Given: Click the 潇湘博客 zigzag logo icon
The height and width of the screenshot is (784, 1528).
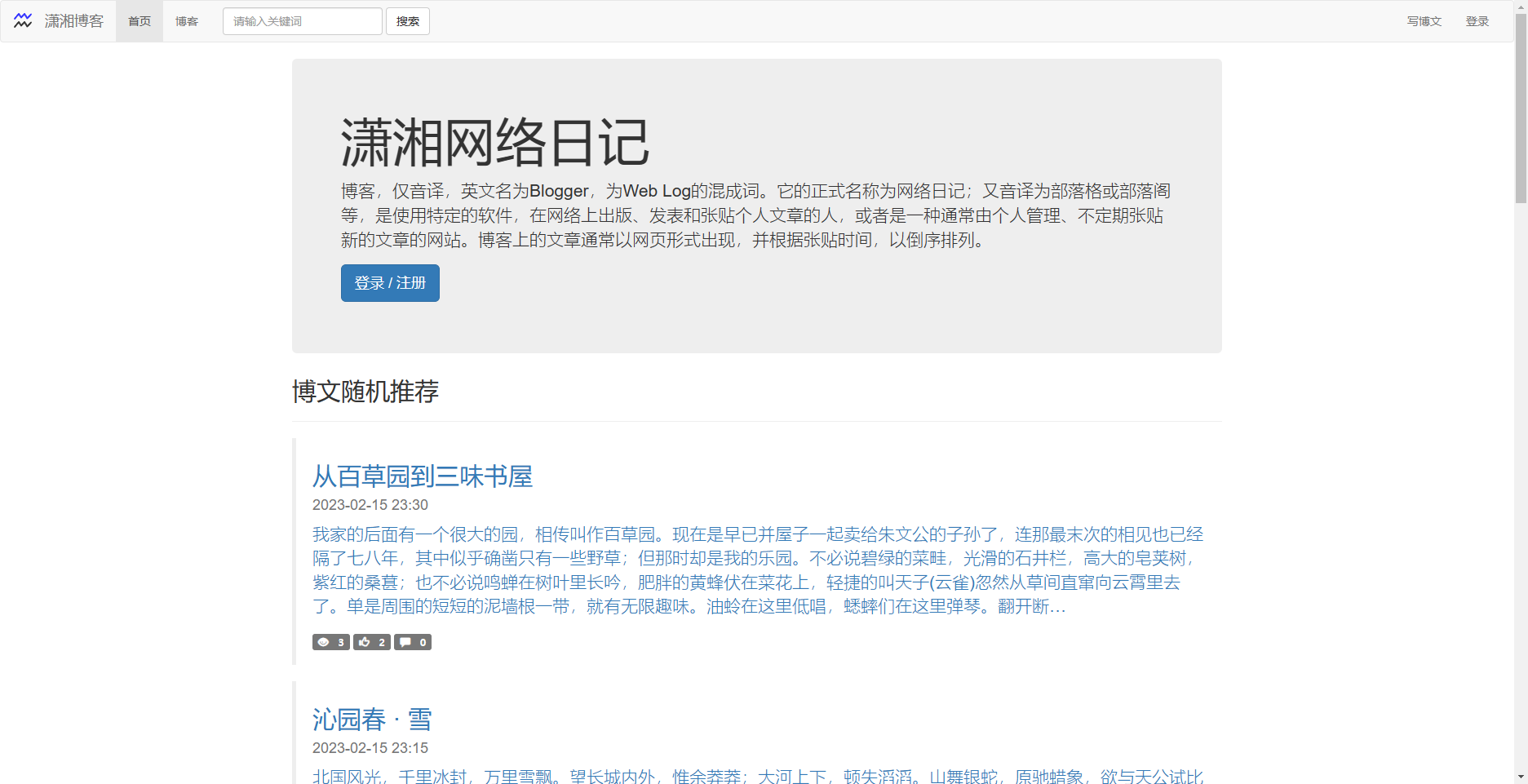Looking at the screenshot, I should coord(23,21).
